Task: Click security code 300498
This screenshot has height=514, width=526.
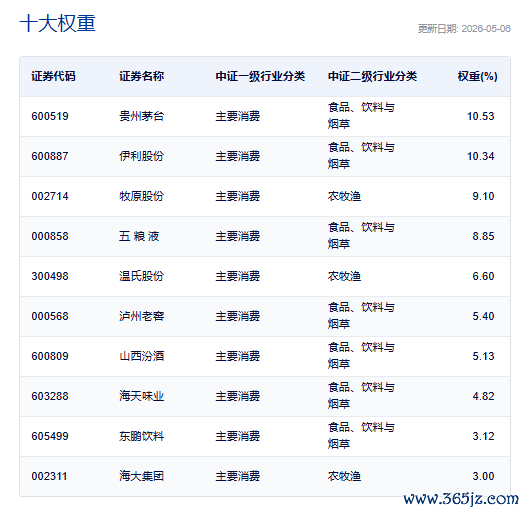Action: (50, 276)
